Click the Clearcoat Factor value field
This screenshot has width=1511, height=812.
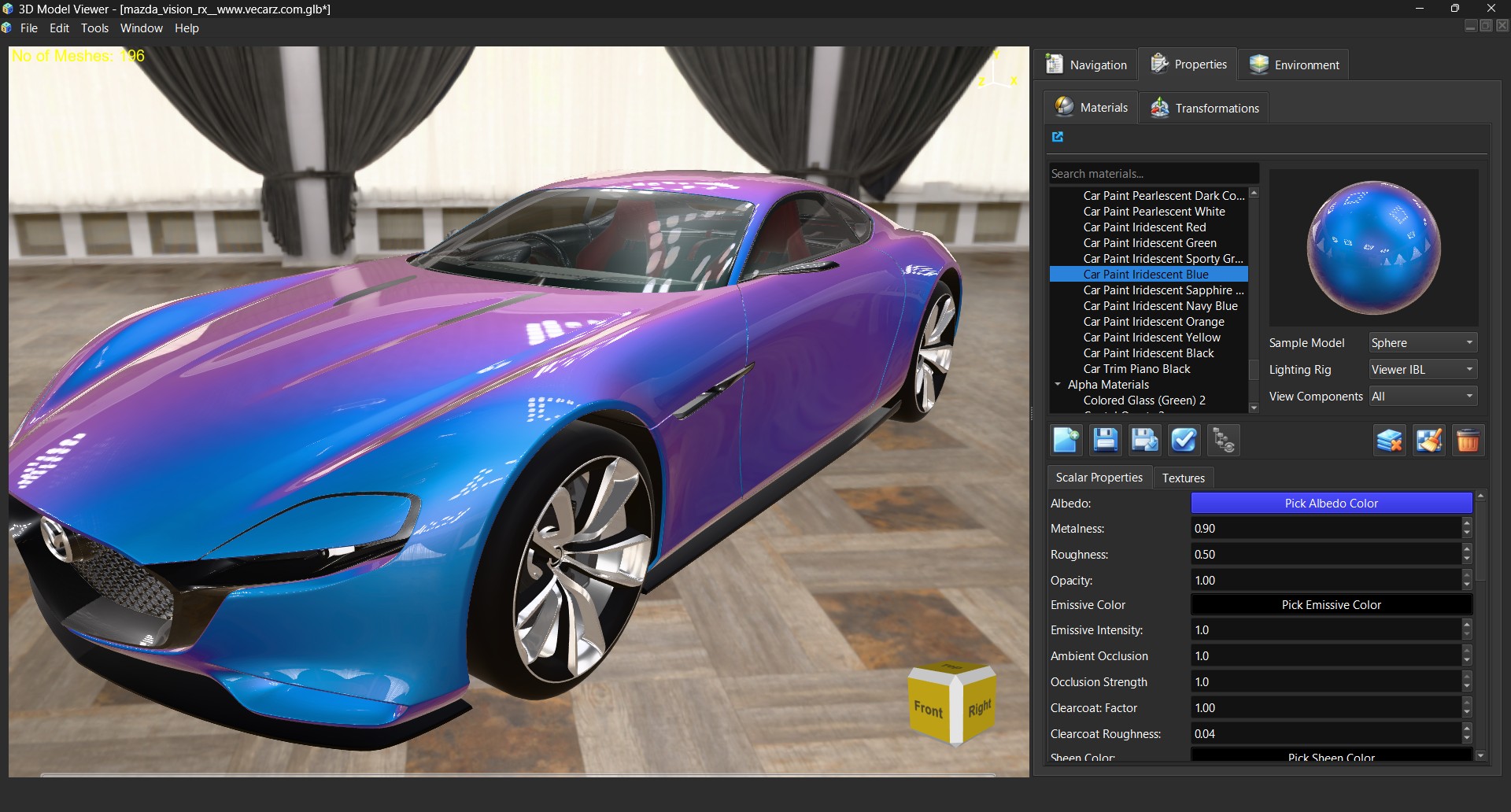[1325, 708]
